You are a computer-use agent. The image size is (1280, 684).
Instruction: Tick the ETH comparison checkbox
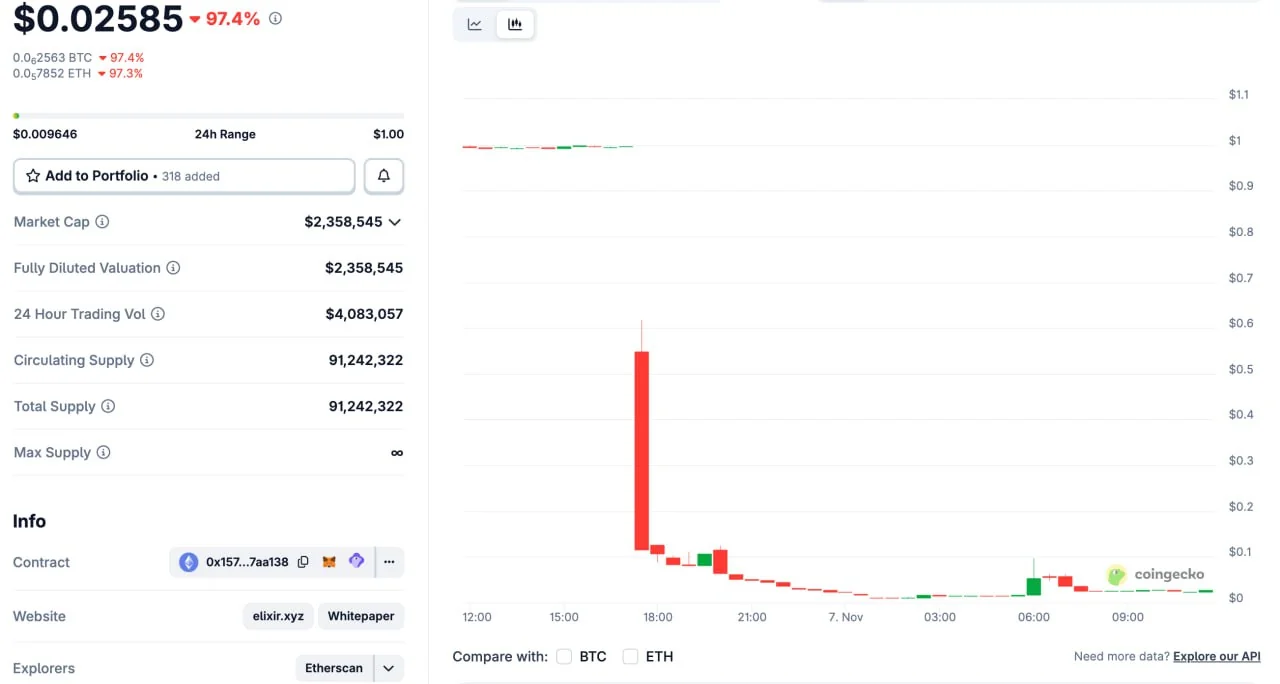(x=630, y=657)
